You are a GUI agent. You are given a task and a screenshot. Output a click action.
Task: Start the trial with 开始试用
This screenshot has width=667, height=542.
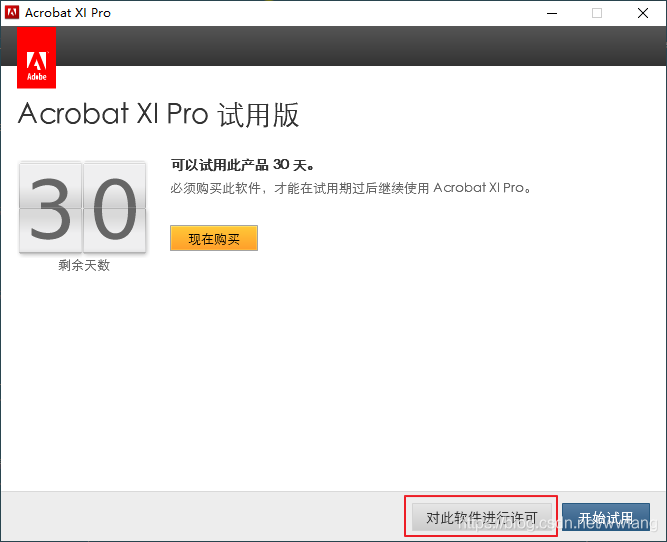[606, 517]
